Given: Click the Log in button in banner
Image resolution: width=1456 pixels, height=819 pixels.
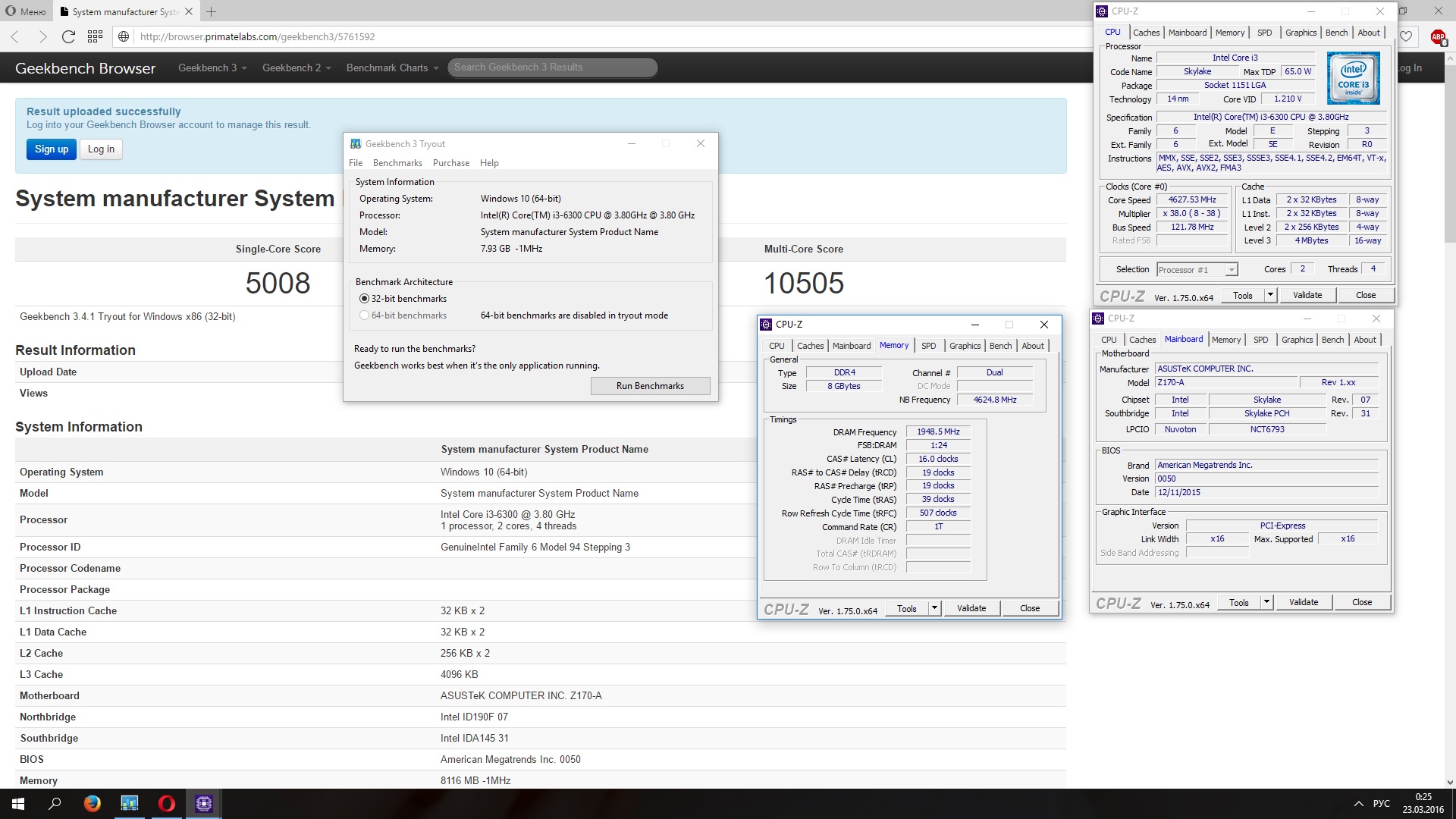Looking at the screenshot, I should tap(101, 149).
